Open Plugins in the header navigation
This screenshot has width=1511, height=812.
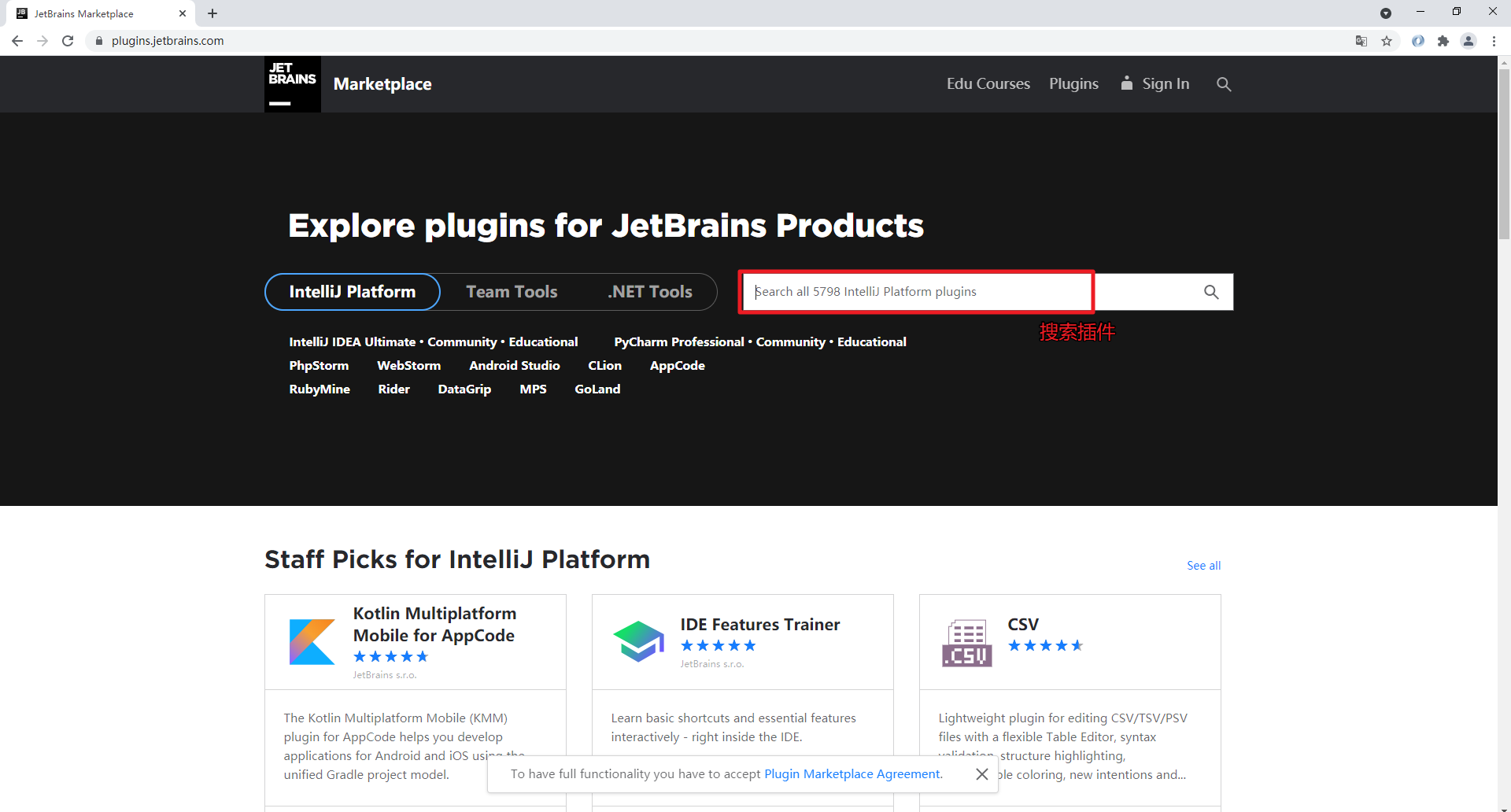[x=1073, y=83]
